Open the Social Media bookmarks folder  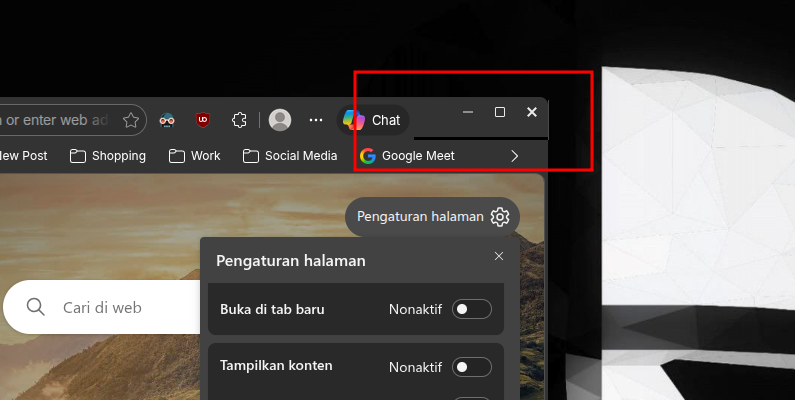click(290, 156)
